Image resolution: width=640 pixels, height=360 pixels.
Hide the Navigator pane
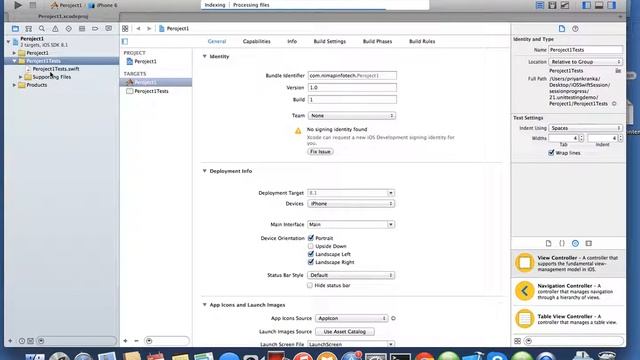tap(587, 5)
